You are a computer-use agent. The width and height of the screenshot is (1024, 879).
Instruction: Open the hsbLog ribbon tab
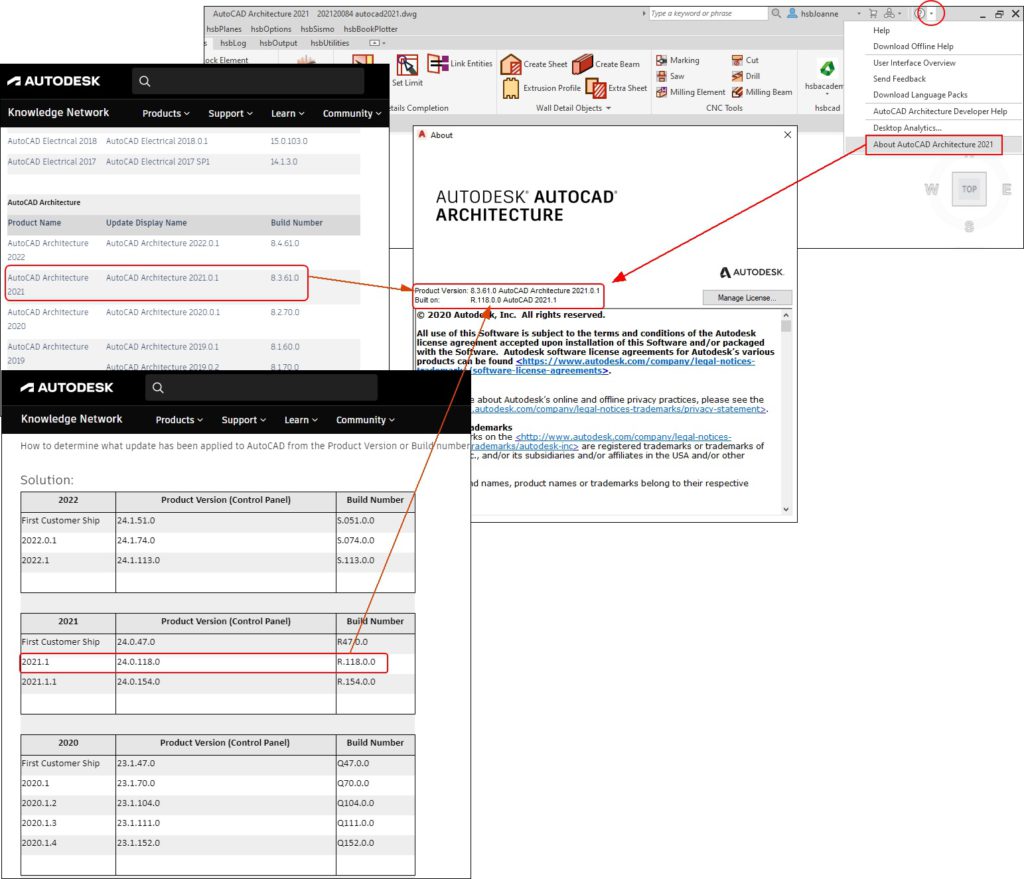(233, 43)
